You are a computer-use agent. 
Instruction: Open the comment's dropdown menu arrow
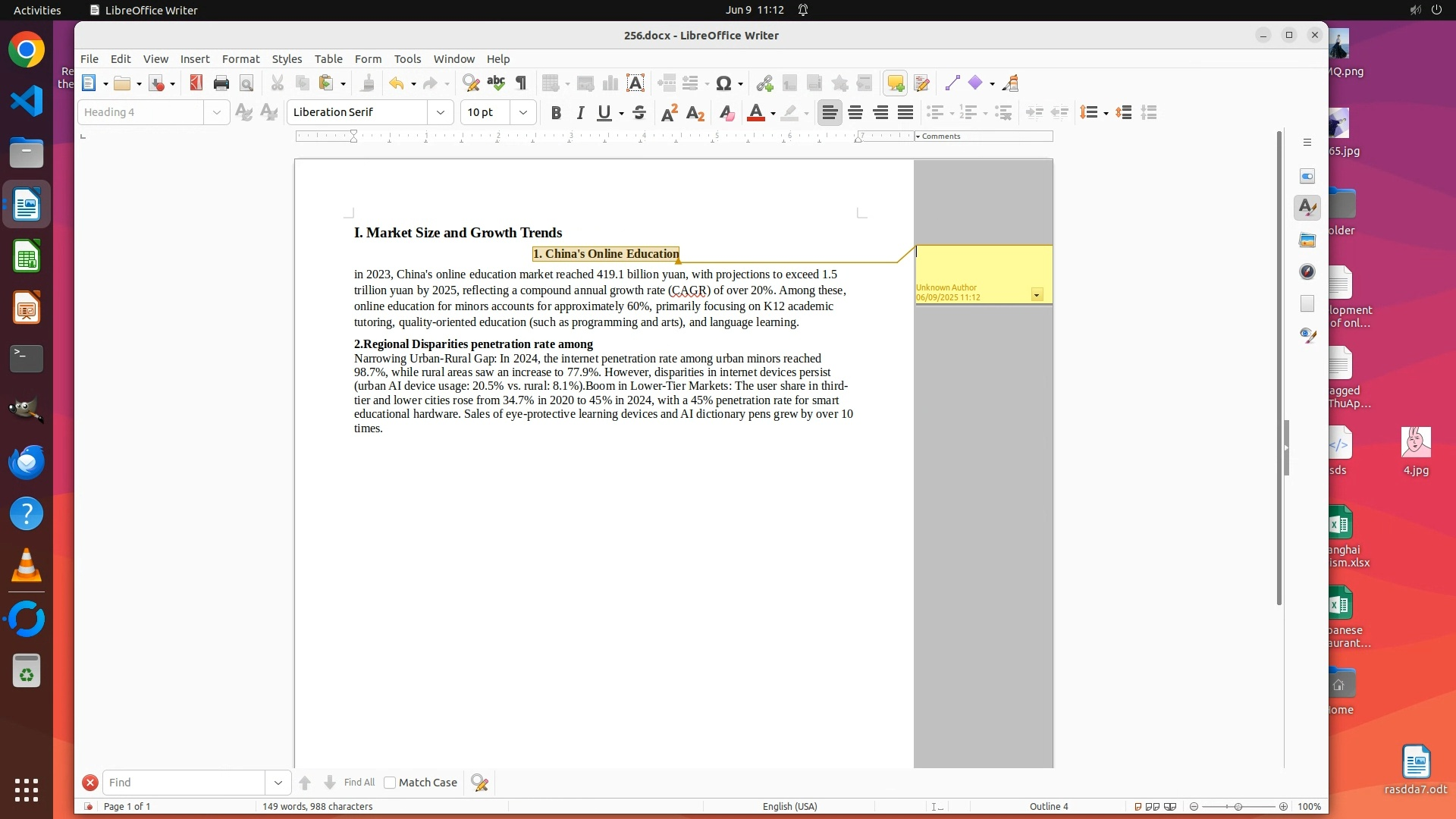click(x=1037, y=295)
